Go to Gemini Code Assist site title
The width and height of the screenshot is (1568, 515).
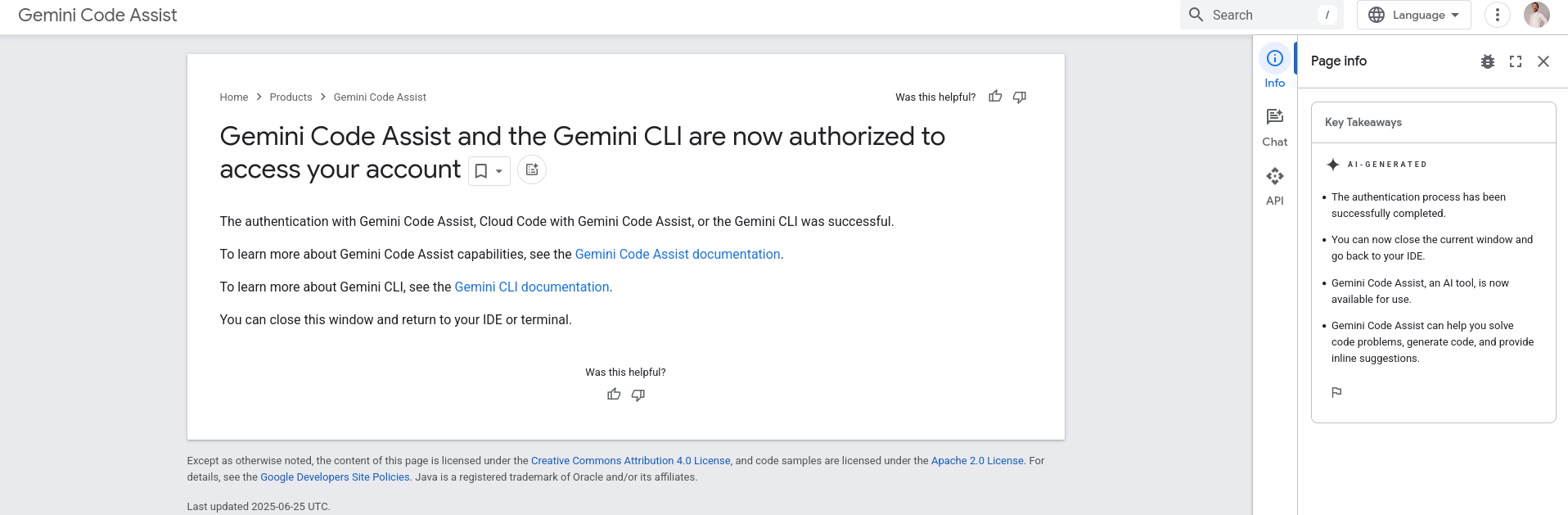(x=97, y=15)
